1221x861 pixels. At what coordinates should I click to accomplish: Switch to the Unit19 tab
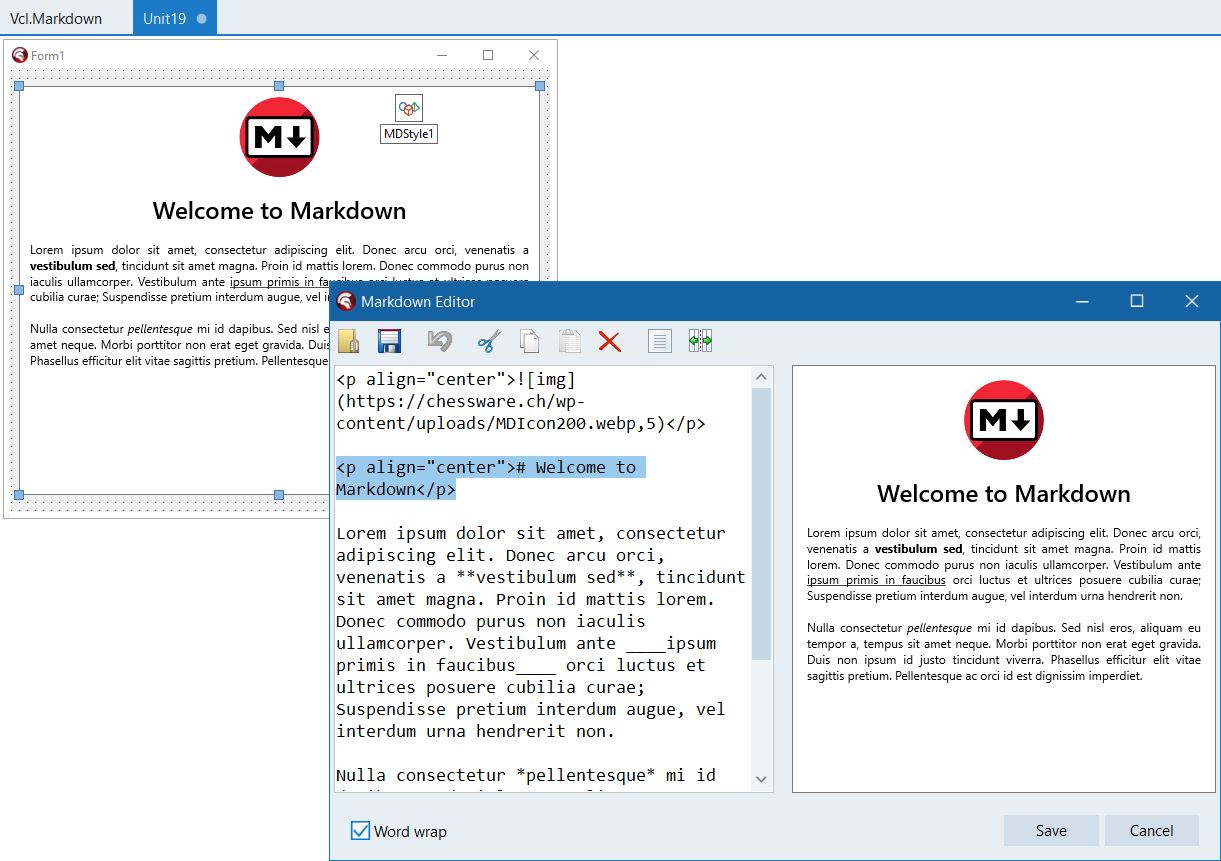click(x=175, y=18)
